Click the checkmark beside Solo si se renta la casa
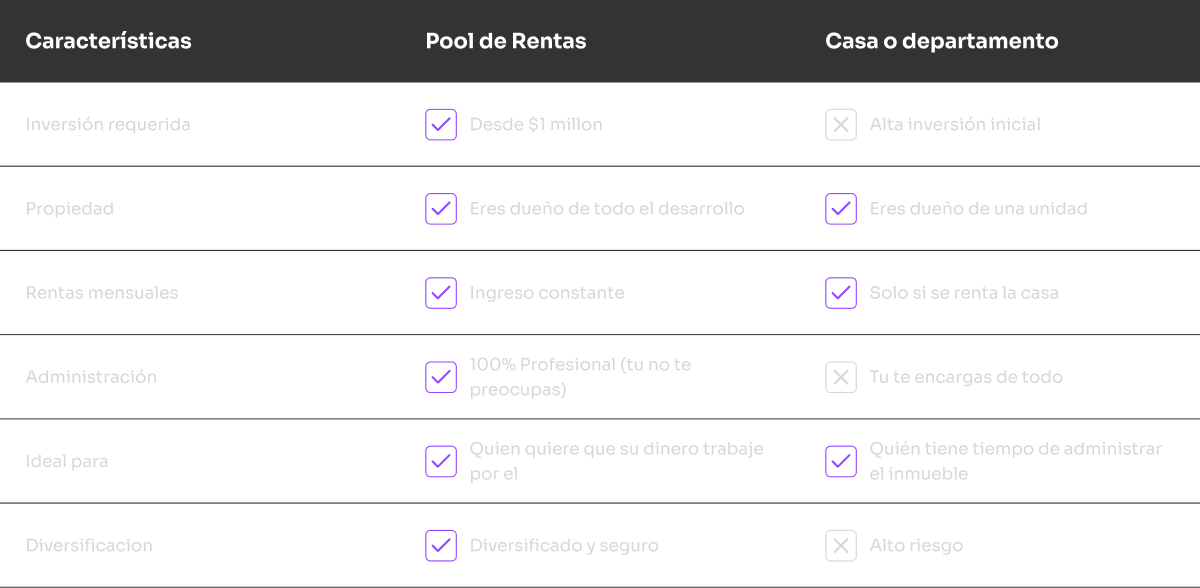Viewport: 1200px width, 588px height. point(841,293)
